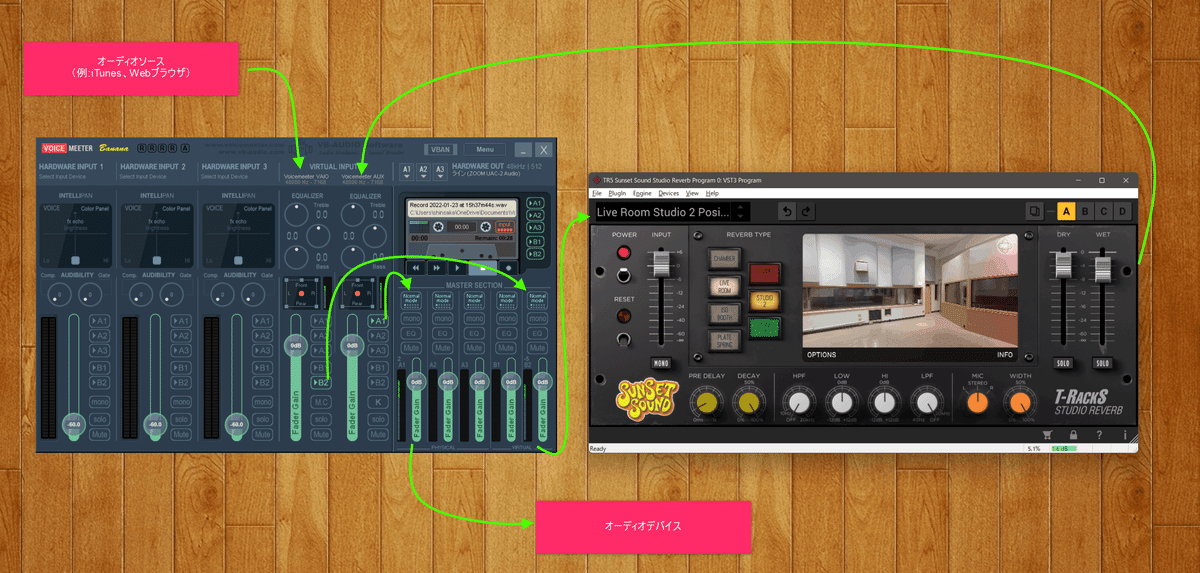The image size is (1200, 573).
Task: Click the lock icon in T-RackS footer
Action: (x=1072, y=435)
